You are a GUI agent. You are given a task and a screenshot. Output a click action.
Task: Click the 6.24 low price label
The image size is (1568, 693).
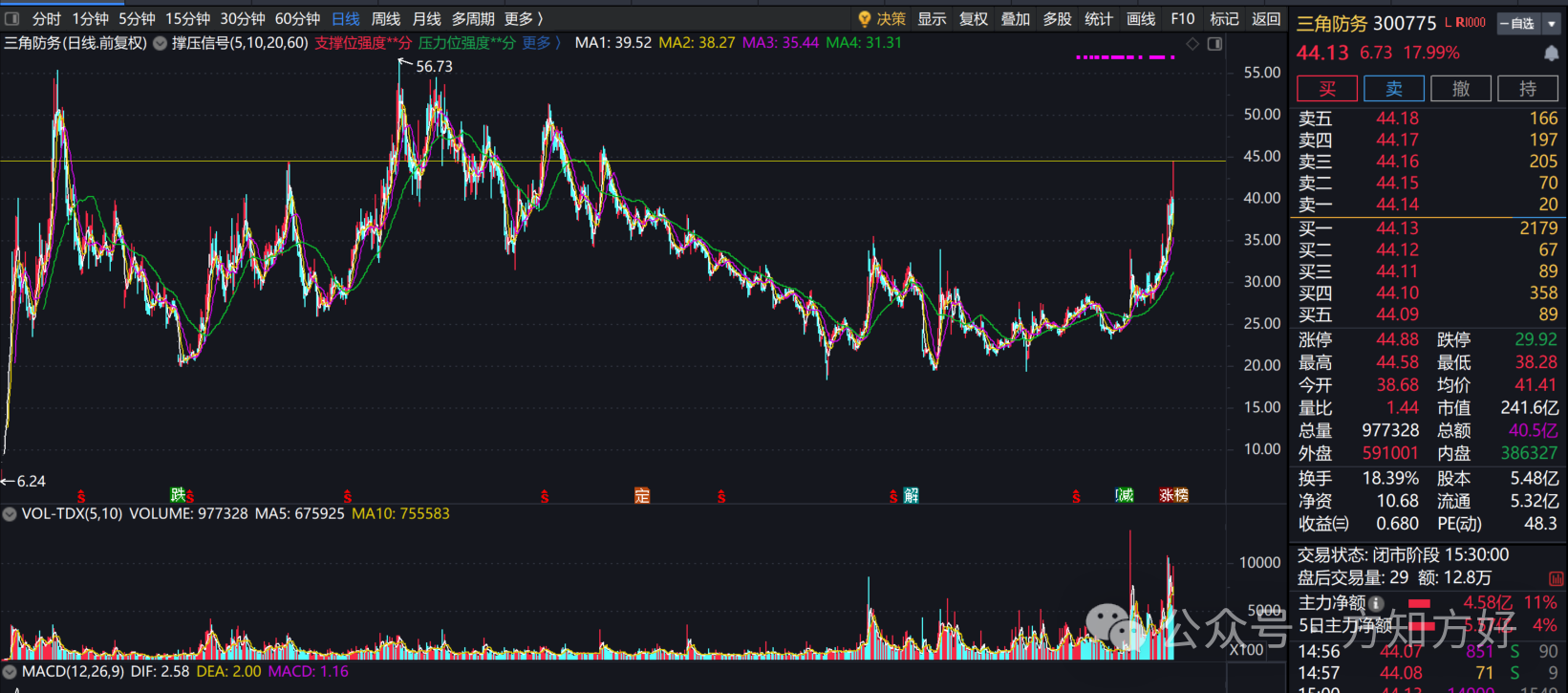[31, 482]
